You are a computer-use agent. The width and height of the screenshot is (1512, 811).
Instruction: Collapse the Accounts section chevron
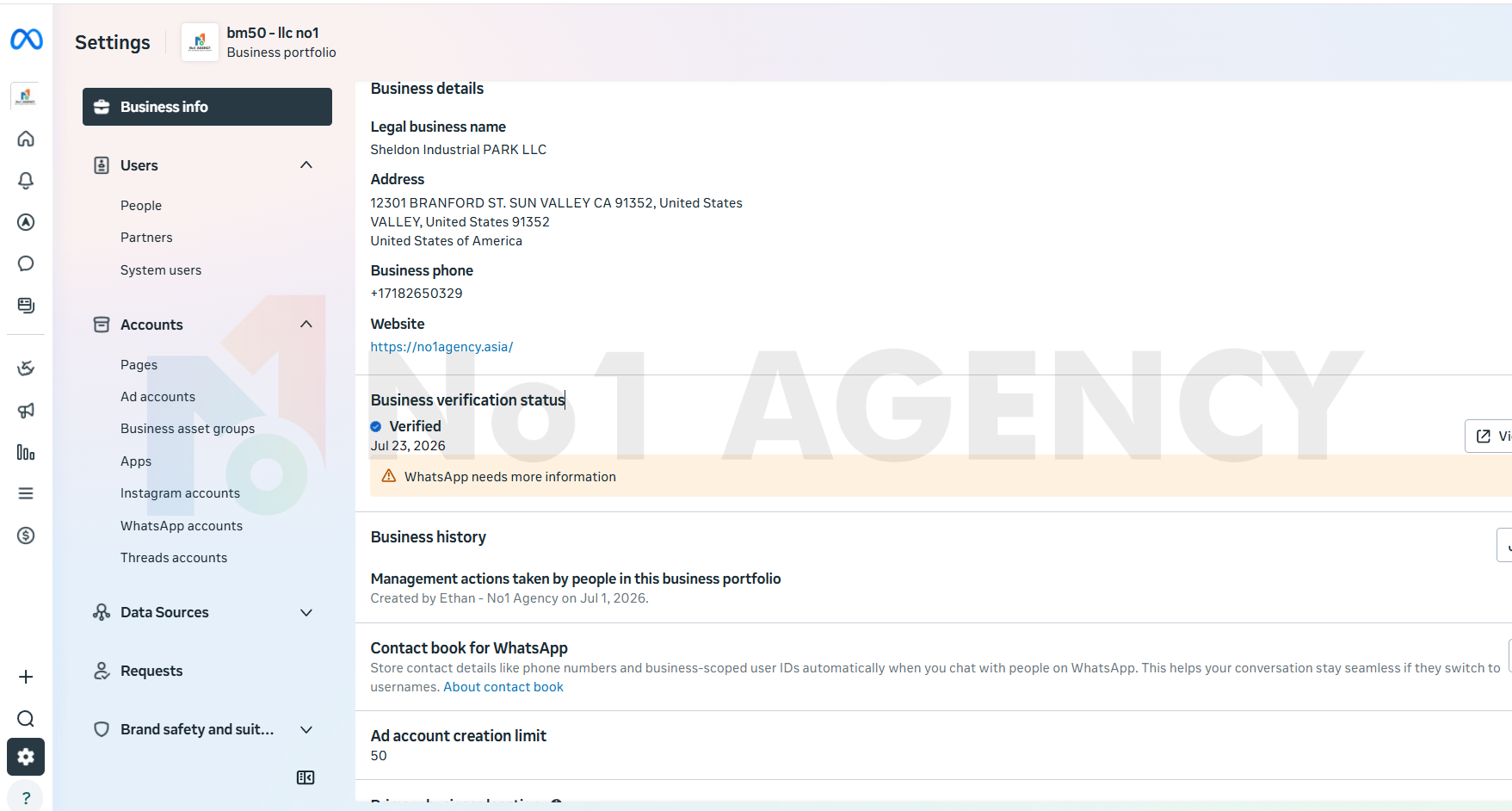pos(306,324)
